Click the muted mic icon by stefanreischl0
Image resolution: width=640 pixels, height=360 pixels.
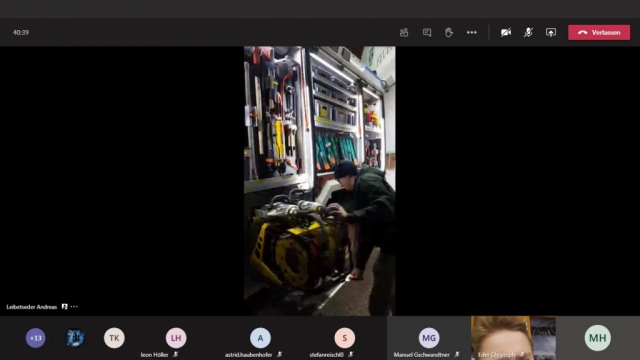coord(351,354)
